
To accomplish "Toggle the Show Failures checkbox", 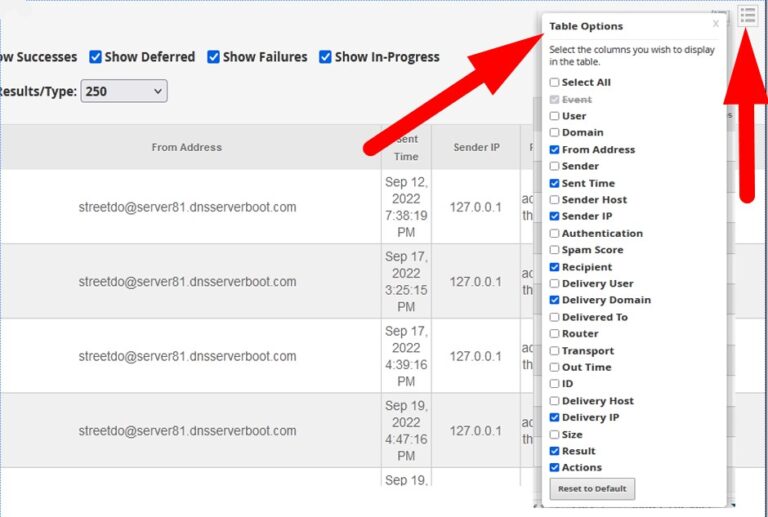I will click(214, 57).
